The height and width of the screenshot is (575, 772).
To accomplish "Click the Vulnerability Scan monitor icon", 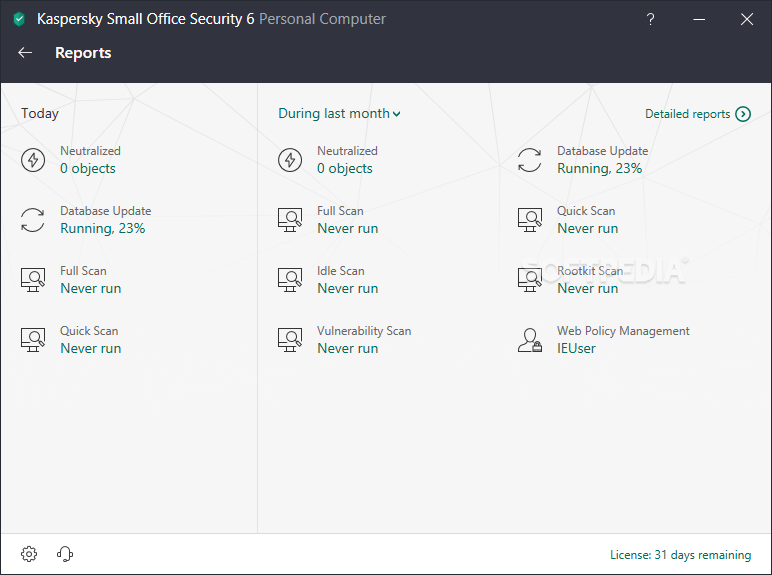I will pos(290,340).
